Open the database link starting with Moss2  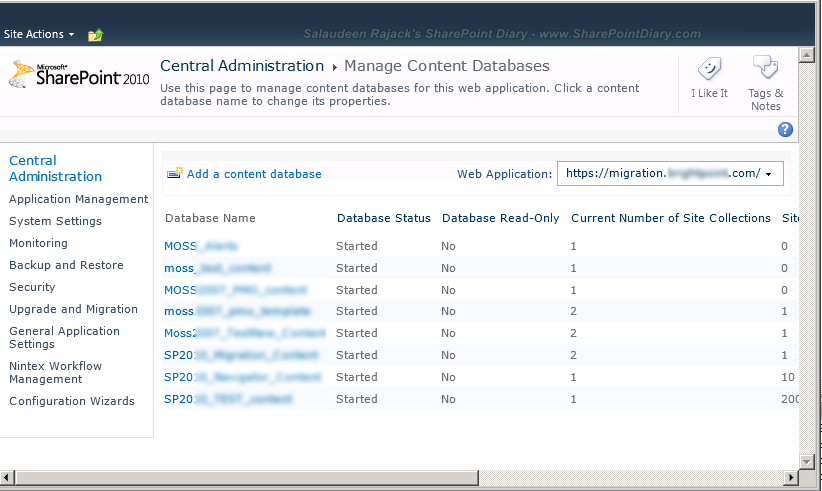(x=244, y=333)
